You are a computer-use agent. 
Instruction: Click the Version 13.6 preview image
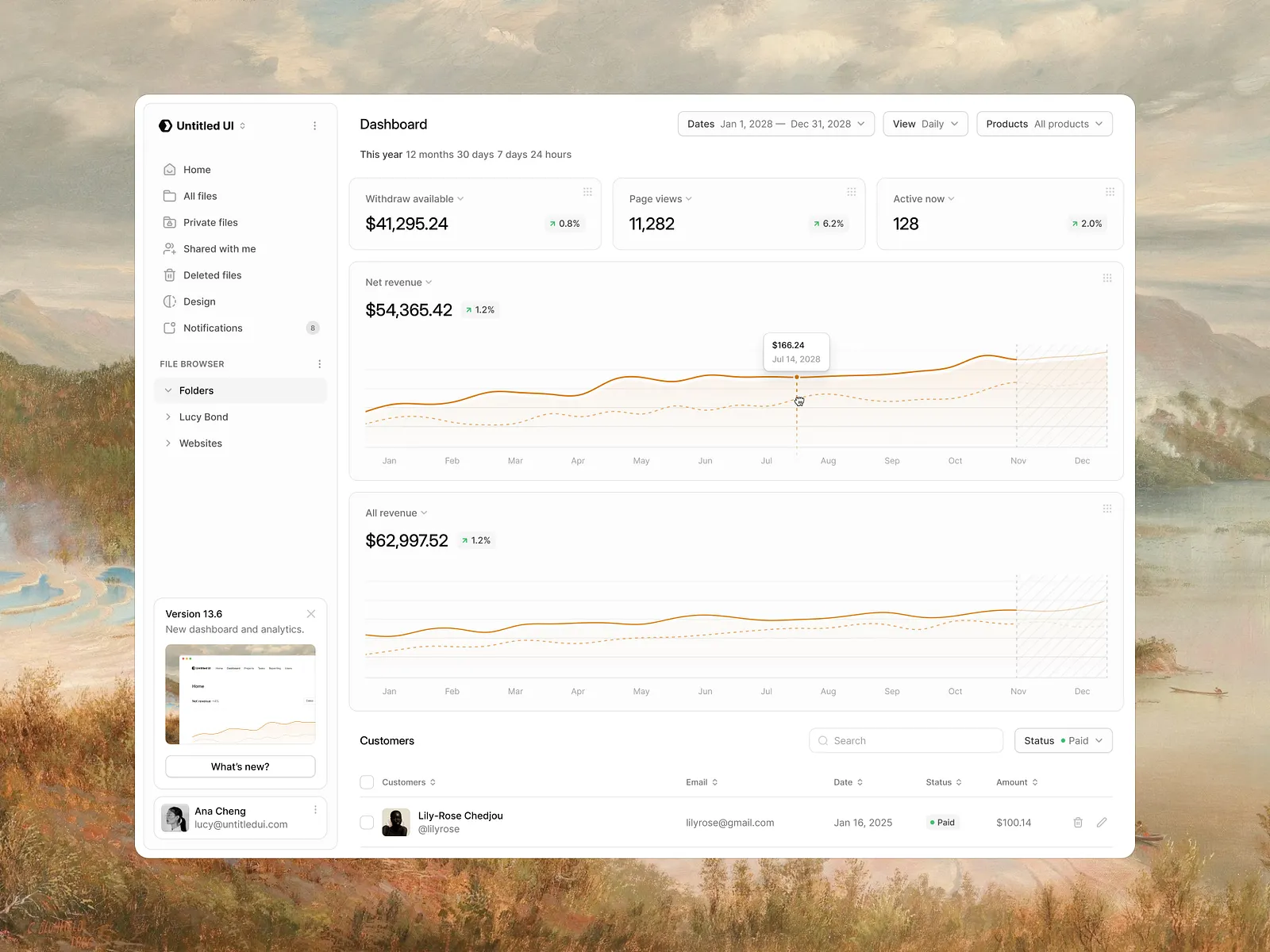tap(241, 694)
